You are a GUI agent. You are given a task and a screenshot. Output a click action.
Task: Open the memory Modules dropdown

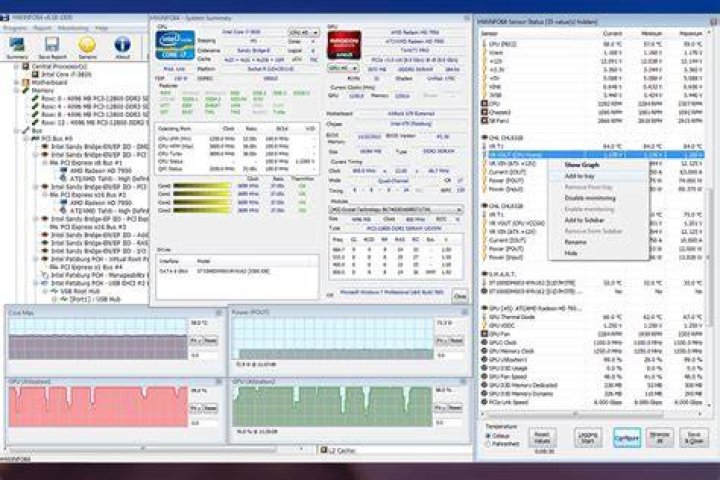pos(395,209)
